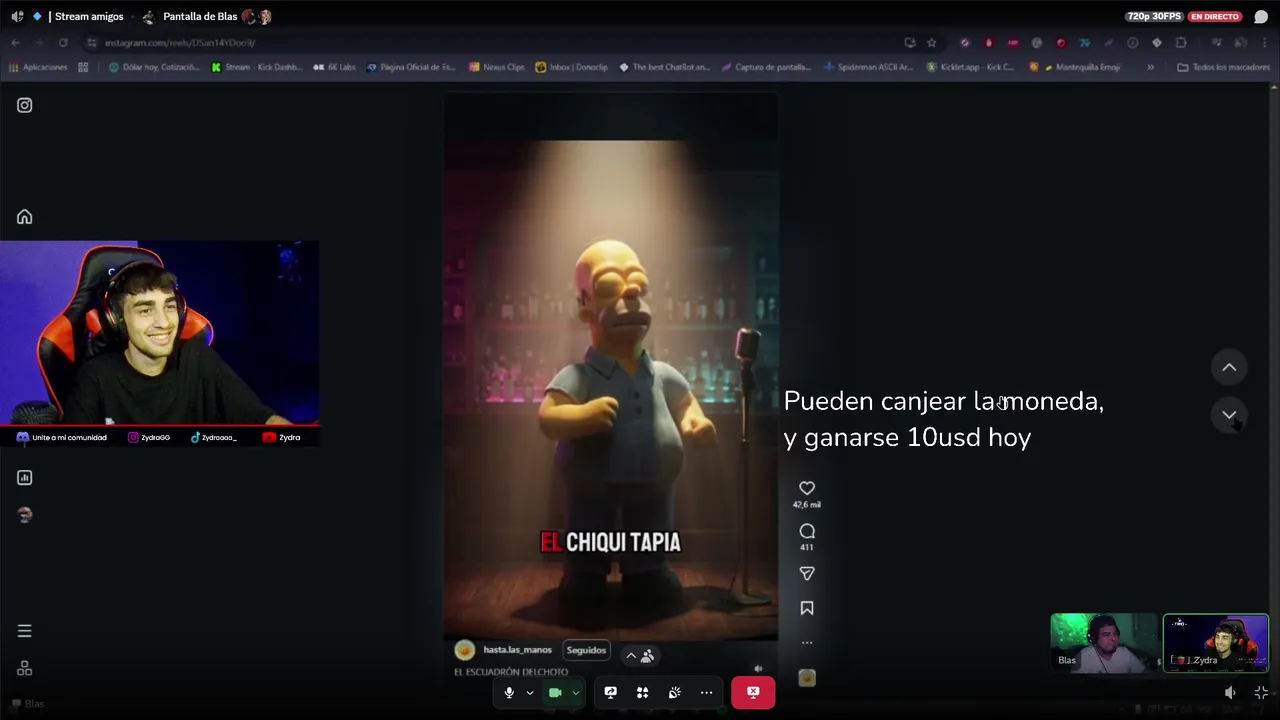Open 720p 30FPS stream quality badge

pos(1155,16)
